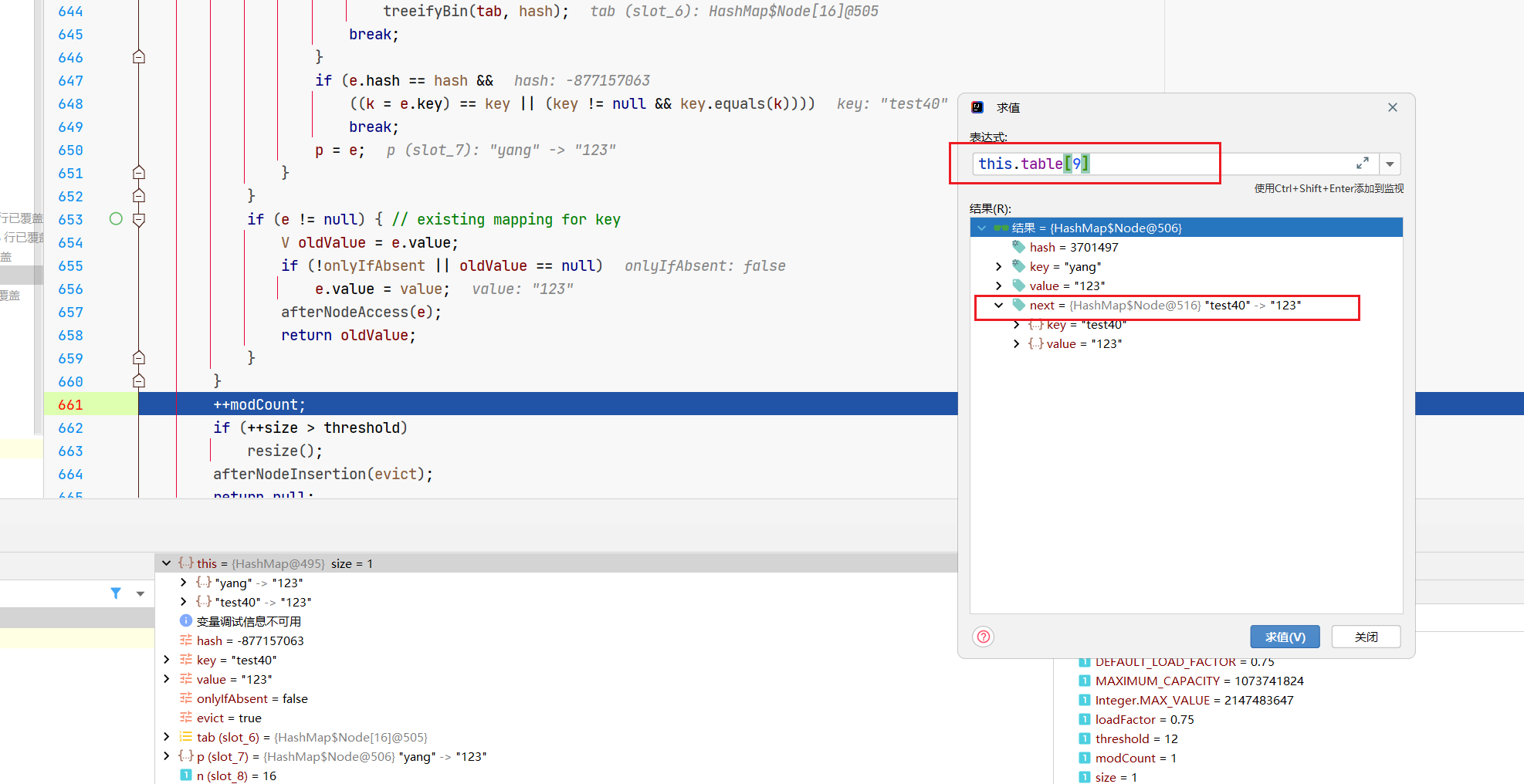Click the help question mark icon
1524x784 pixels.
click(984, 637)
